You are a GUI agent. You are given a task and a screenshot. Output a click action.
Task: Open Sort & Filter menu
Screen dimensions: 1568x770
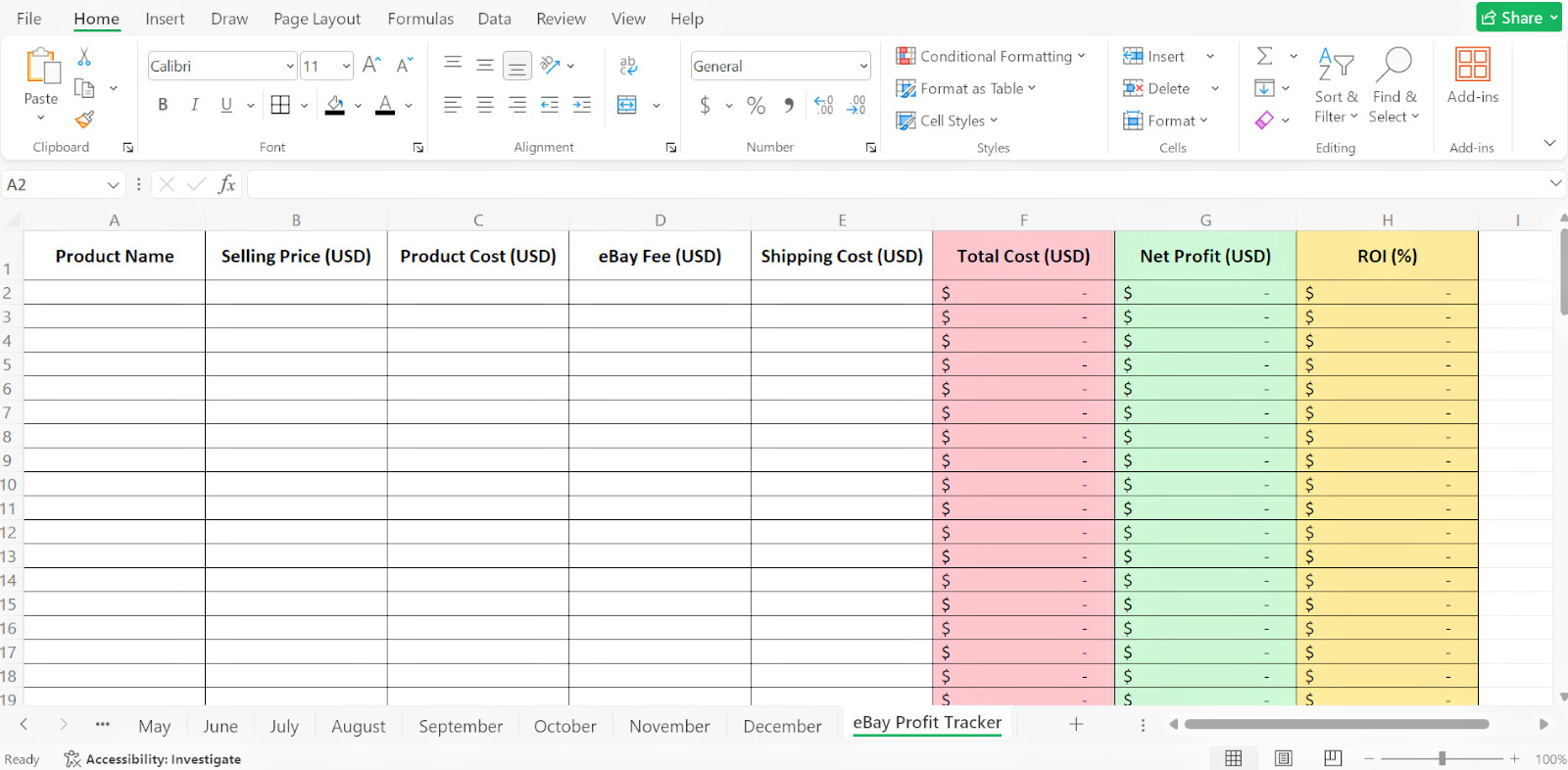coord(1336,85)
